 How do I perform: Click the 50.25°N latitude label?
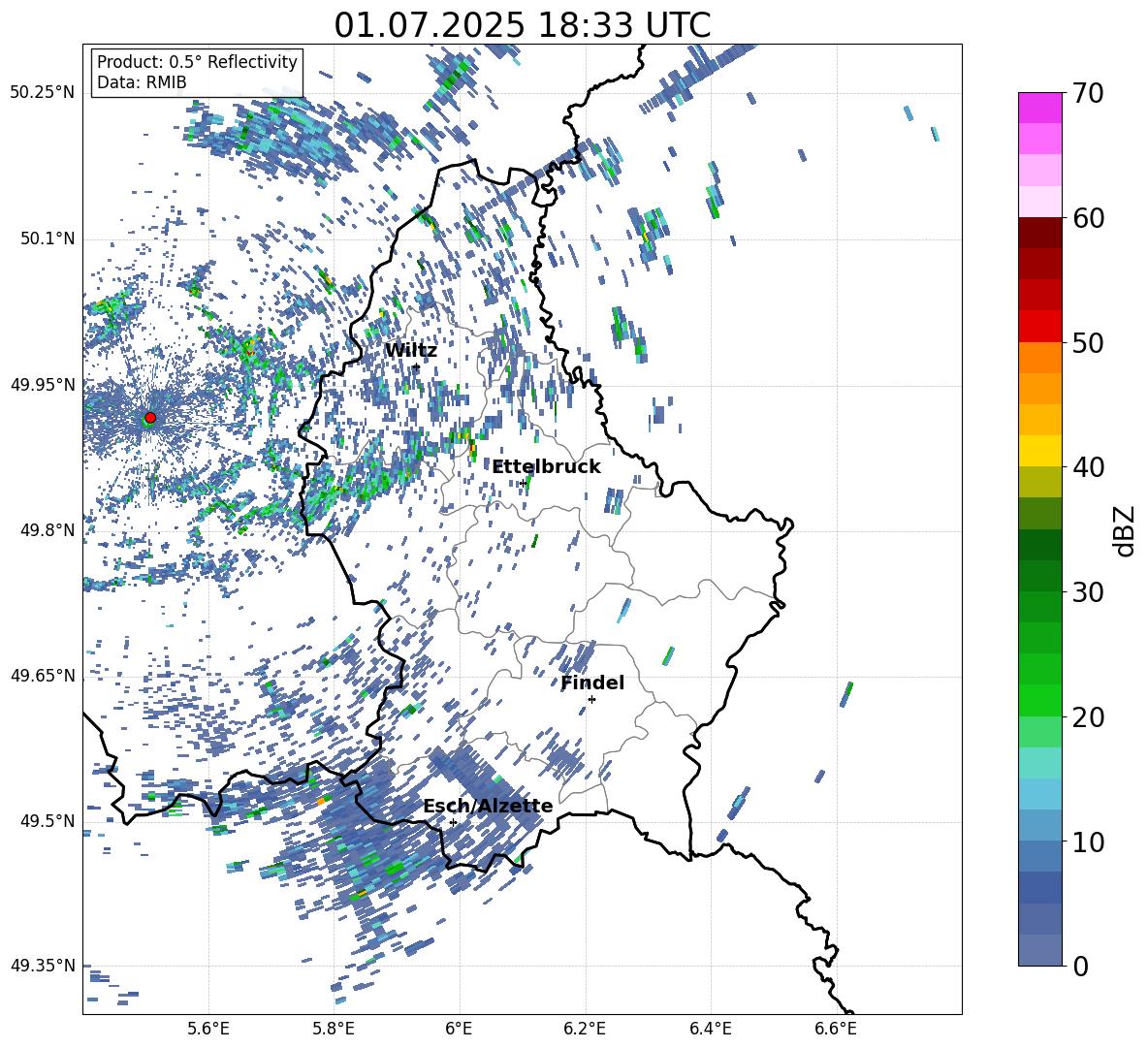point(43,93)
